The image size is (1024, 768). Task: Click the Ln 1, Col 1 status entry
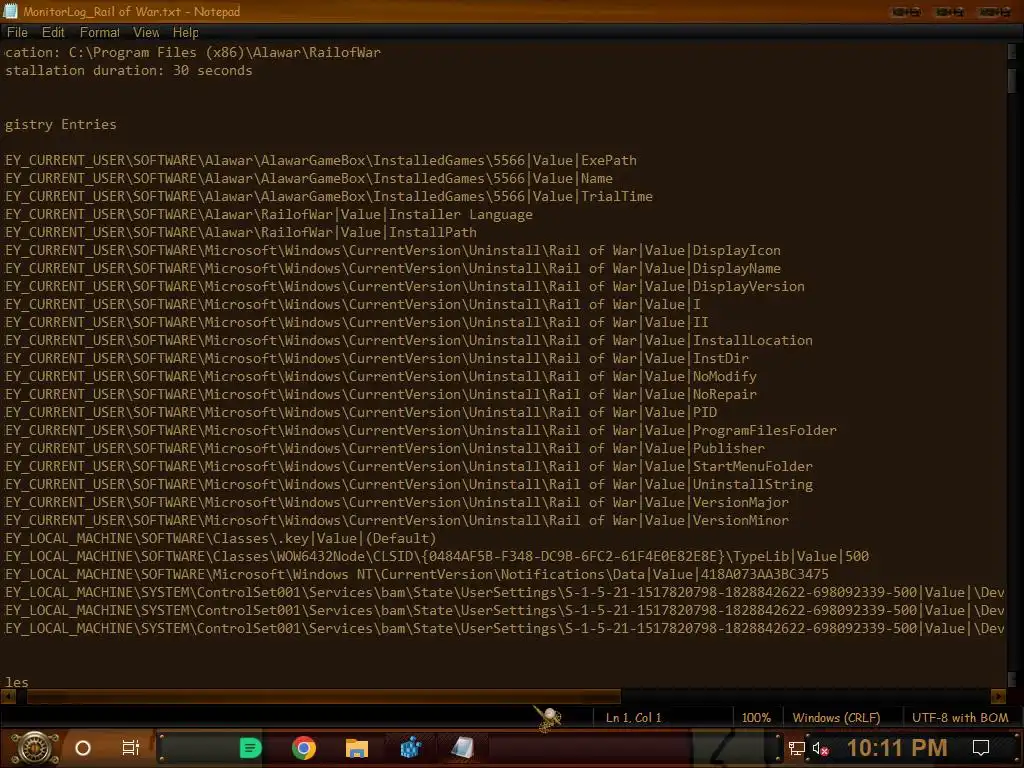pos(633,718)
